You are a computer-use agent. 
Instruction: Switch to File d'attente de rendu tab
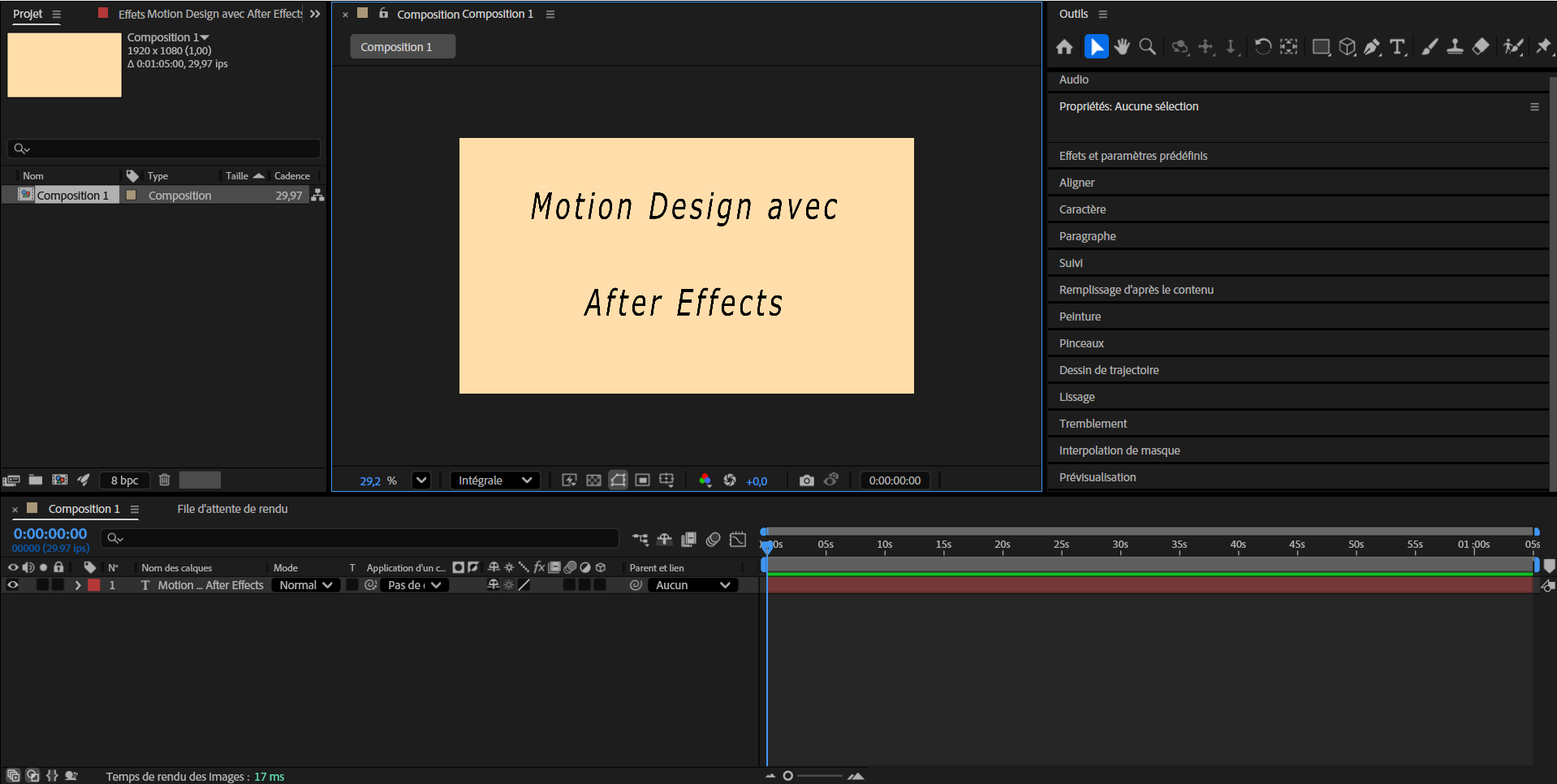click(232, 509)
